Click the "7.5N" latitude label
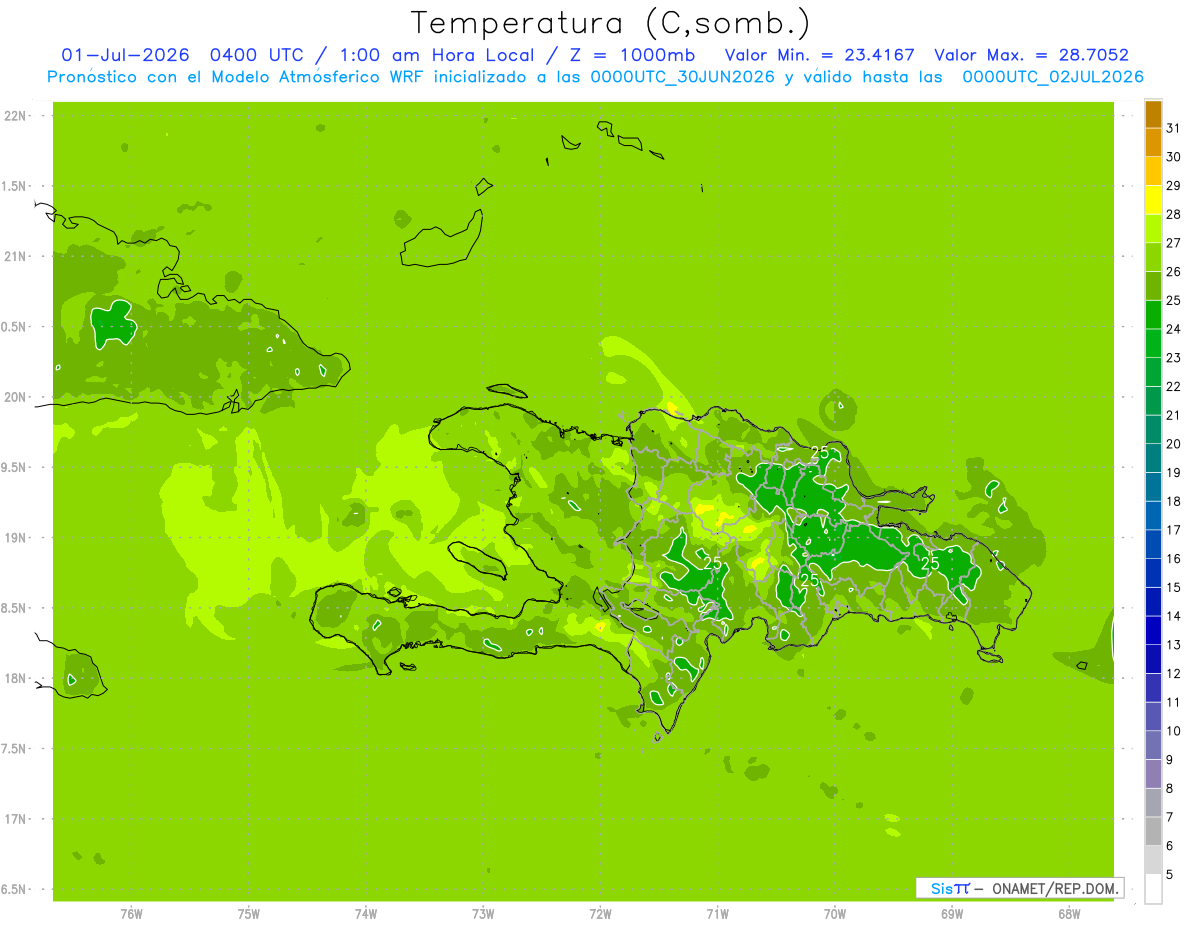The height and width of the screenshot is (927, 1200). (x=15, y=749)
